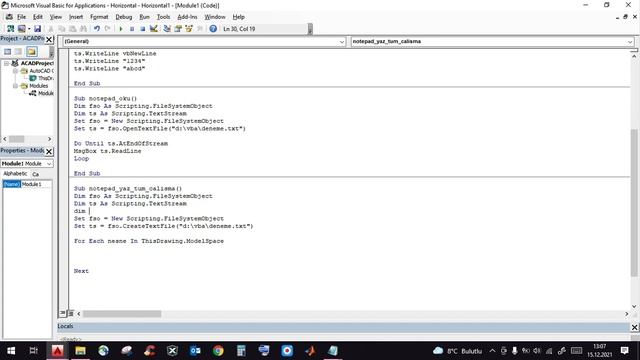
Task: Click the Reset stop icon
Action: coord(142,29)
